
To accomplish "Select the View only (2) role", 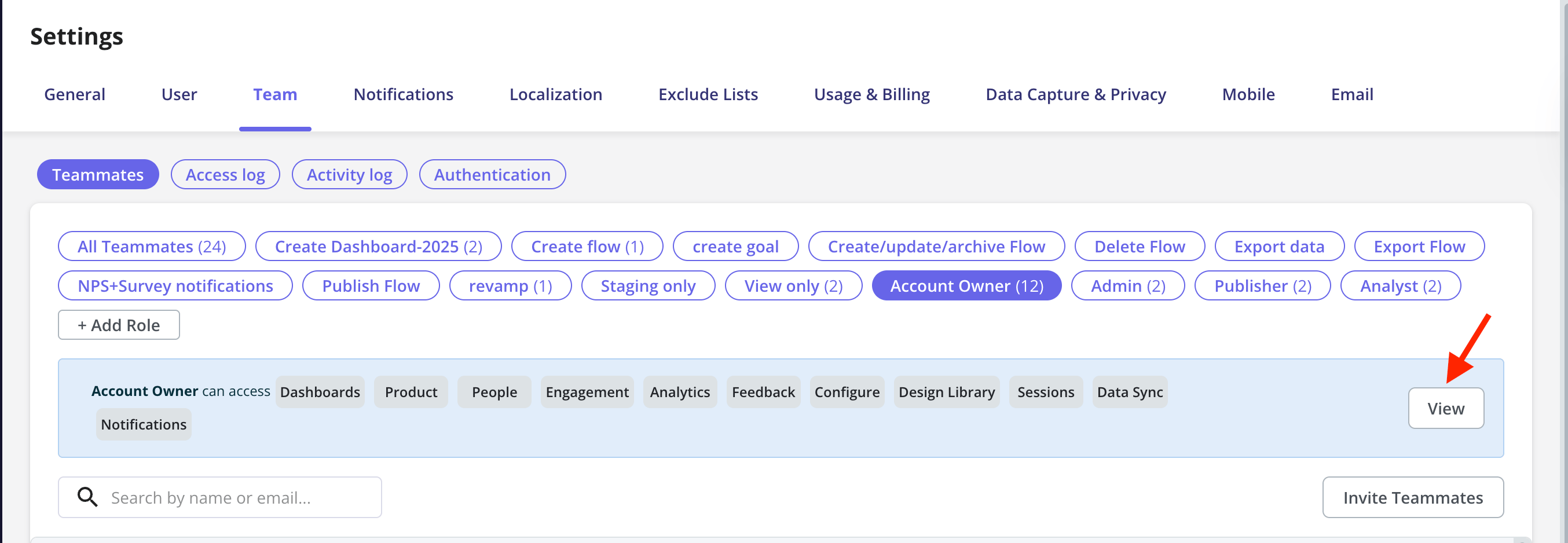I will pos(793,285).
